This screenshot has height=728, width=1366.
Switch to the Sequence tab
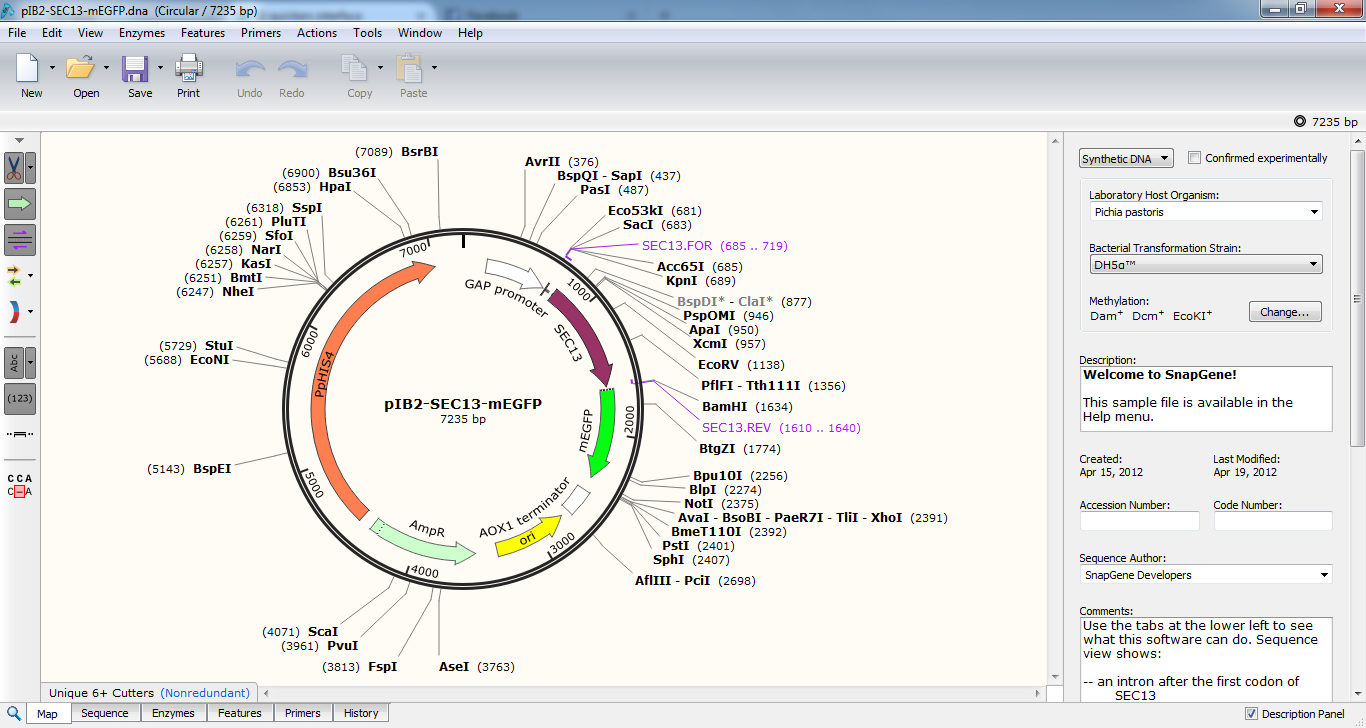[x=105, y=713]
